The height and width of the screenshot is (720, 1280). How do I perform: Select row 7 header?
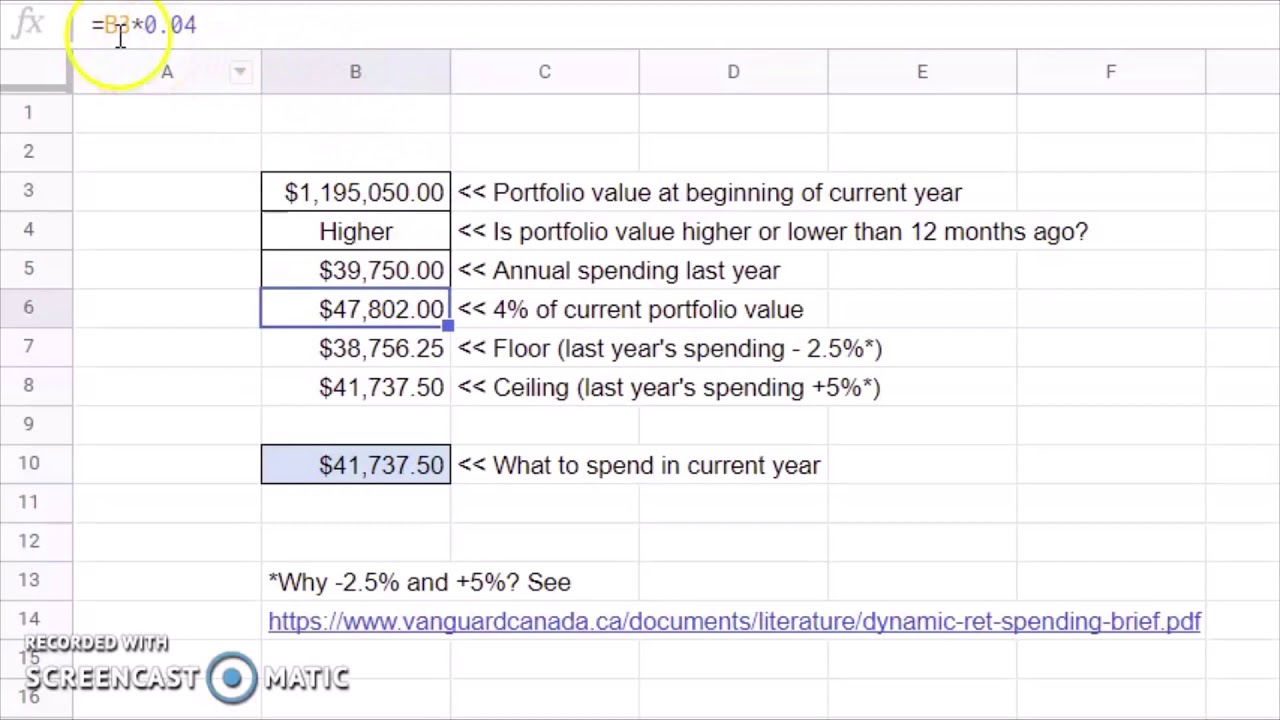coord(36,347)
